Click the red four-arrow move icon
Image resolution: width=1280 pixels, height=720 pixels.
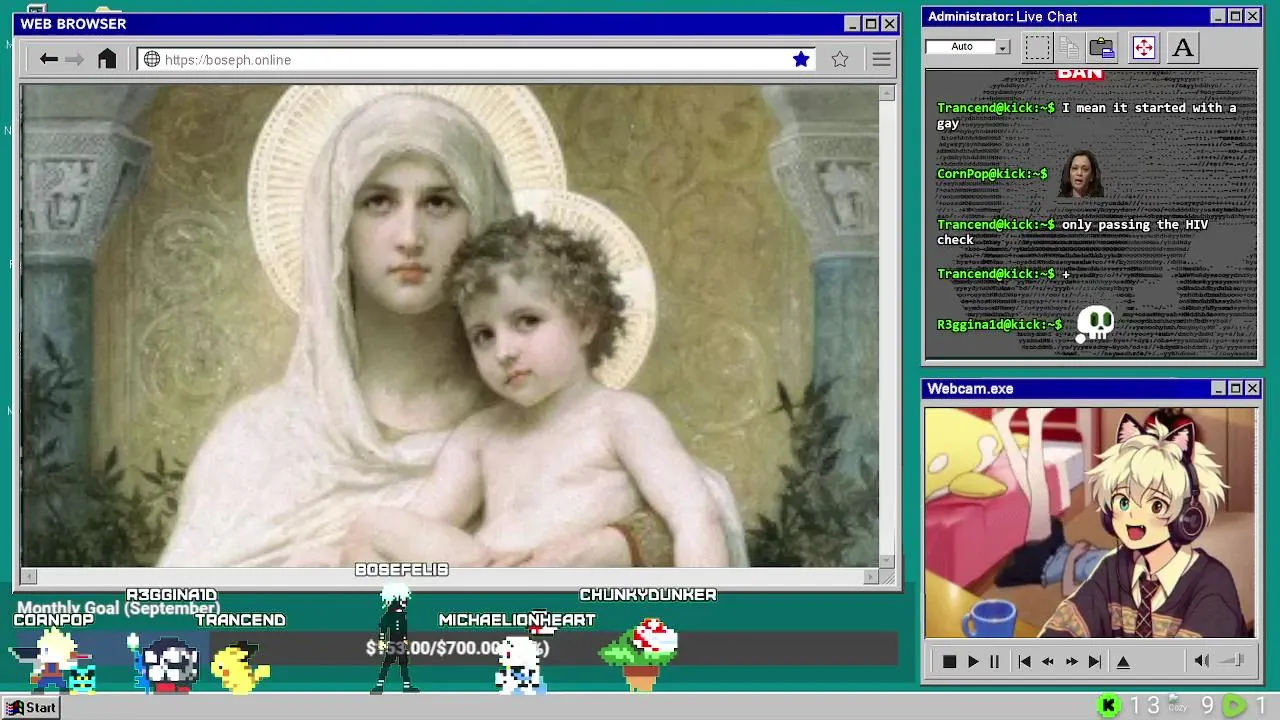(1144, 47)
